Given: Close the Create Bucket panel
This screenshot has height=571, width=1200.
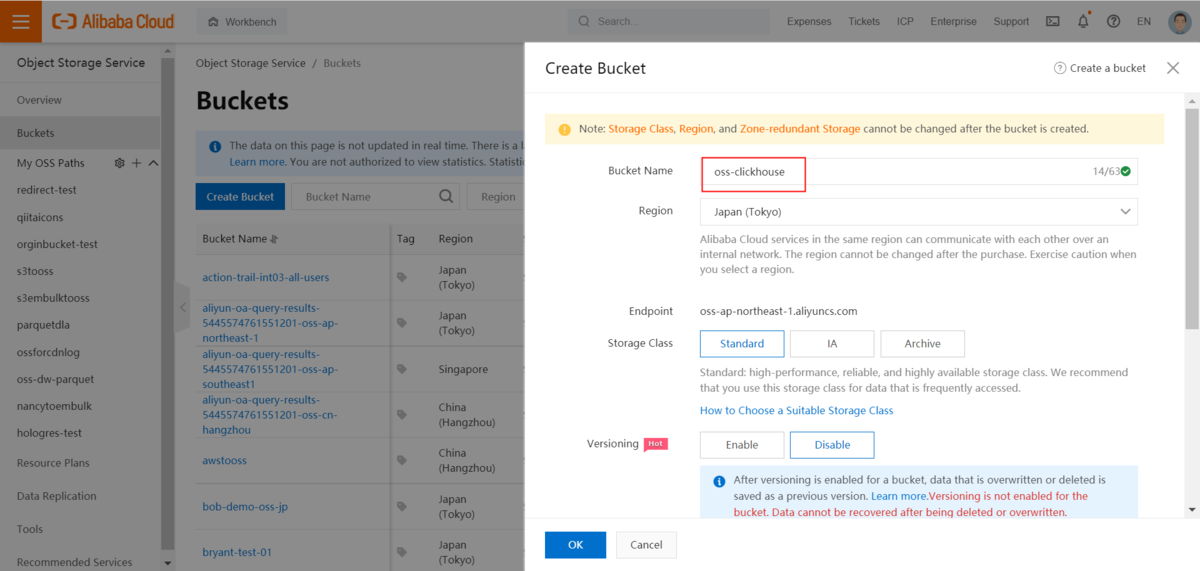Looking at the screenshot, I should 1173,68.
